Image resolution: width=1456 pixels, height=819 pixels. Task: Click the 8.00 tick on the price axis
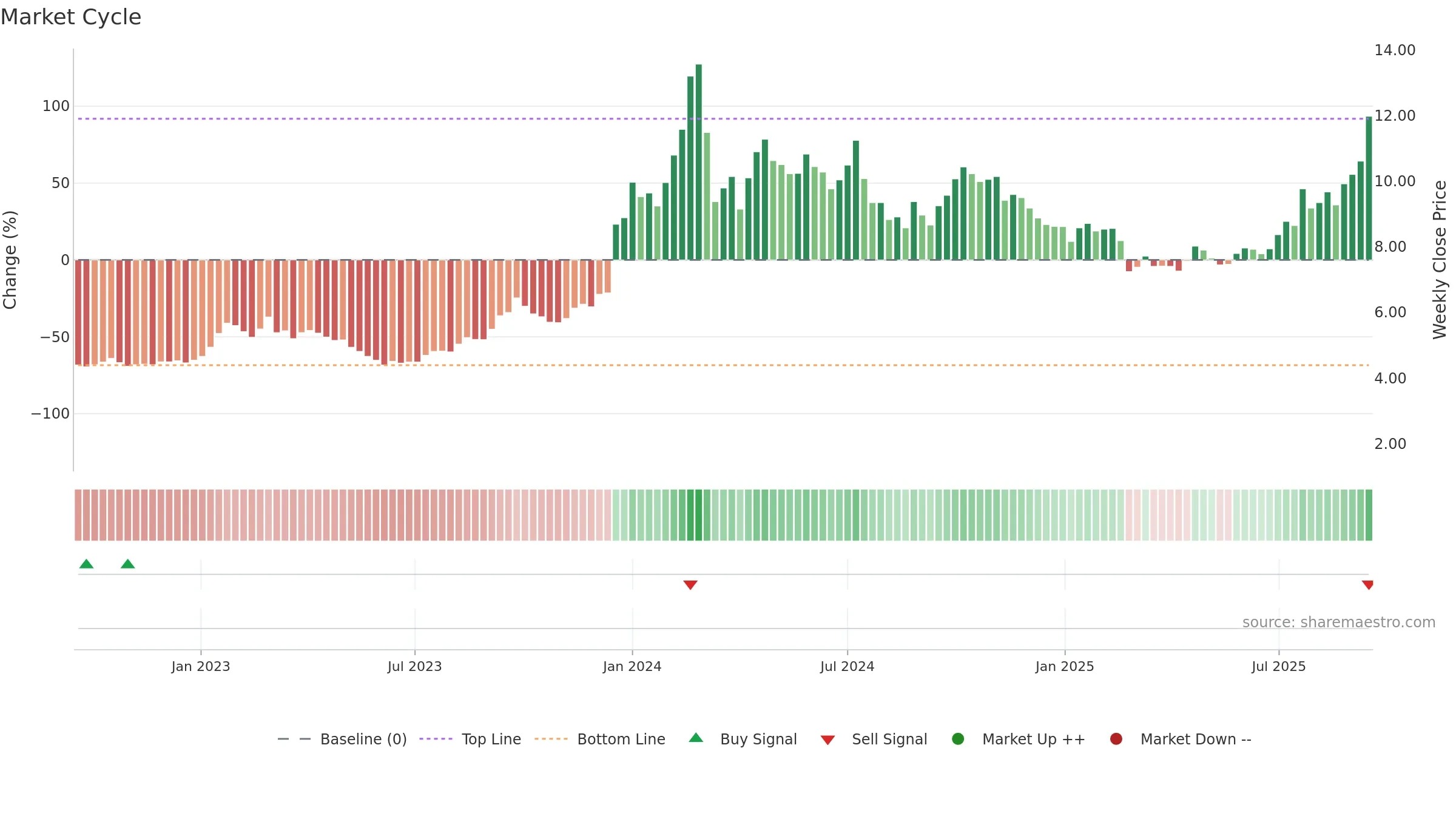point(1390,246)
